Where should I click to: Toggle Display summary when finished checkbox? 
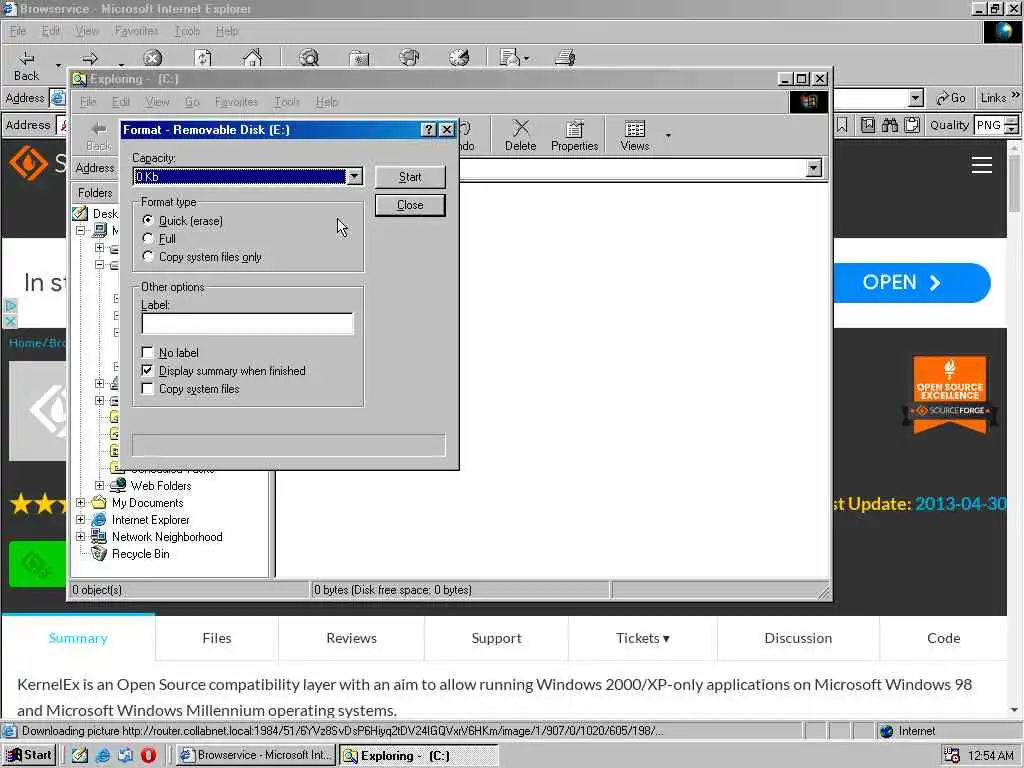[x=148, y=370]
